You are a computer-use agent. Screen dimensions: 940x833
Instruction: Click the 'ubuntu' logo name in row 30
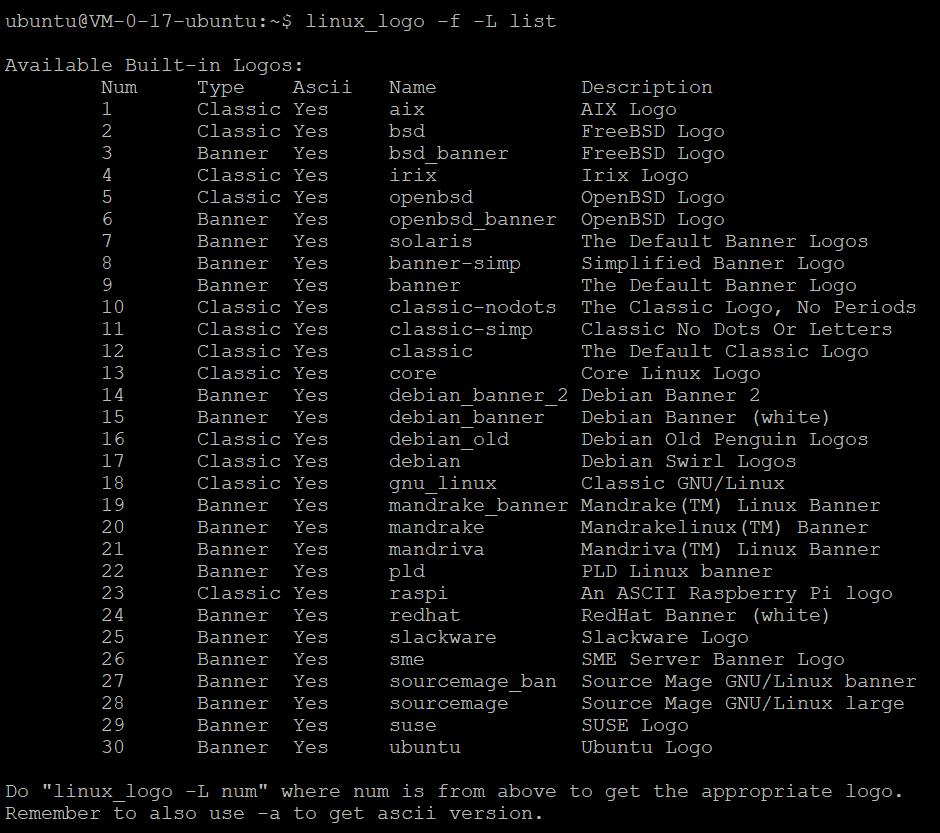pyautogui.click(x=424, y=748)
